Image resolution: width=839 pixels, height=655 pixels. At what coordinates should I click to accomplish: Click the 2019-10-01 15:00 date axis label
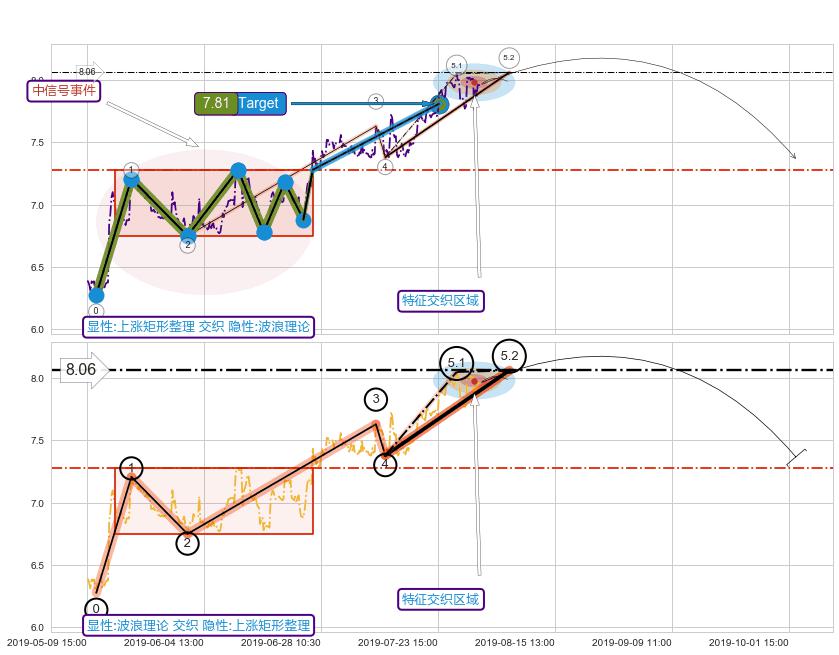748,643
